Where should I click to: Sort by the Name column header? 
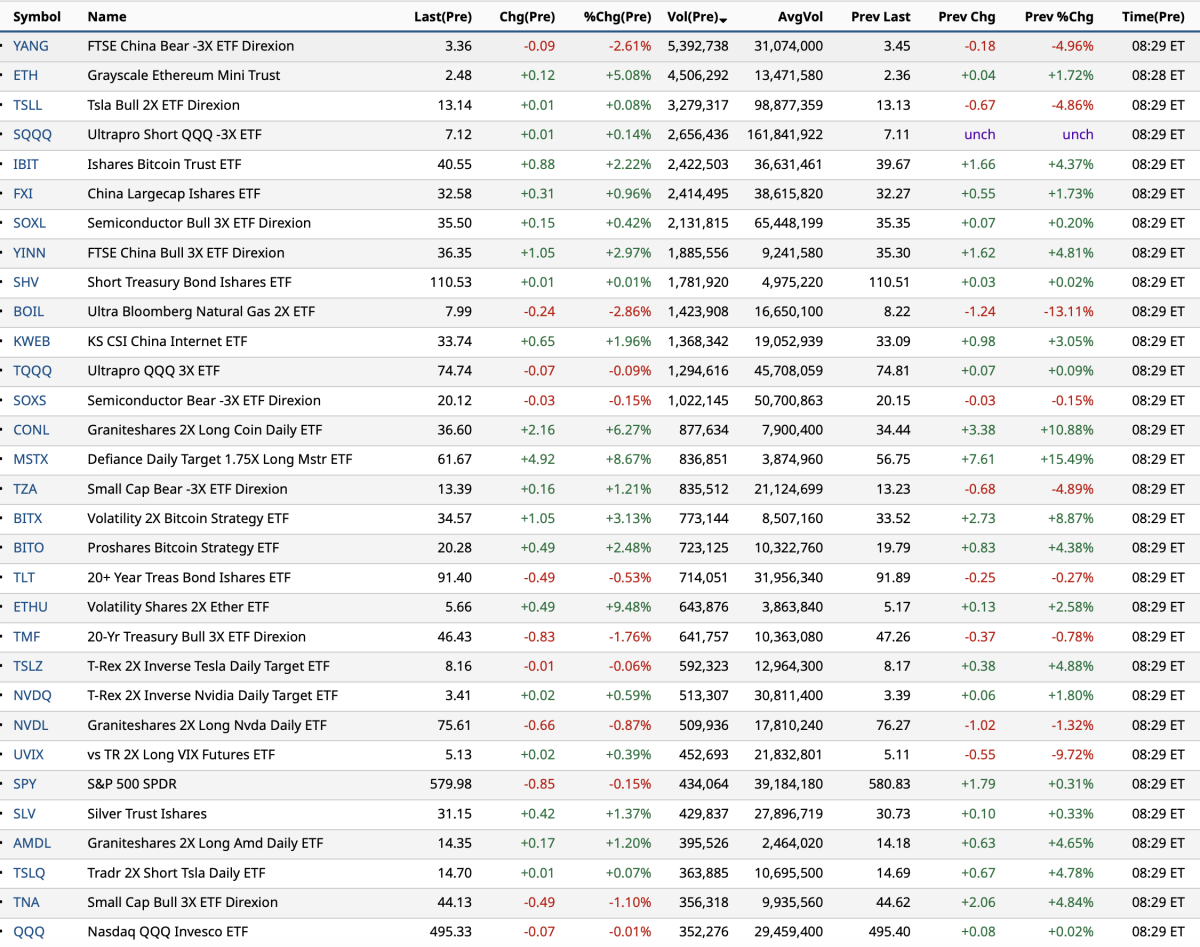point(107,17)
